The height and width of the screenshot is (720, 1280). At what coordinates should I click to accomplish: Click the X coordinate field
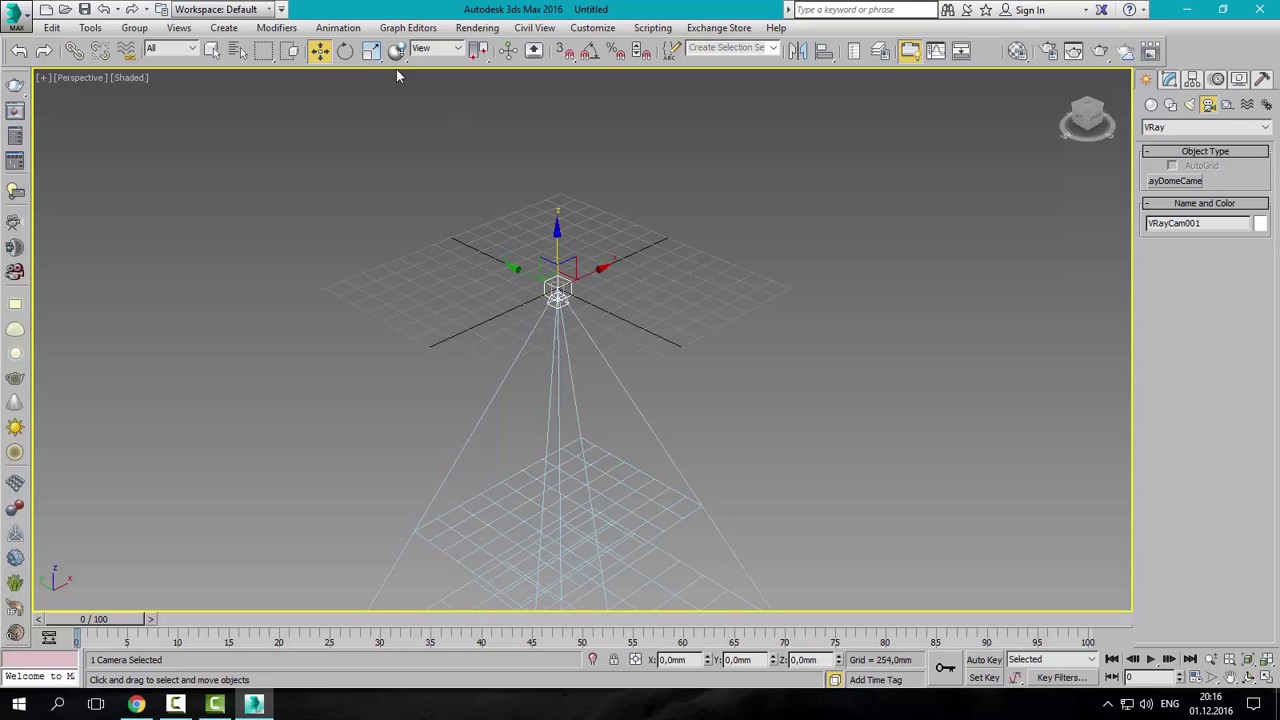(678, 660)
